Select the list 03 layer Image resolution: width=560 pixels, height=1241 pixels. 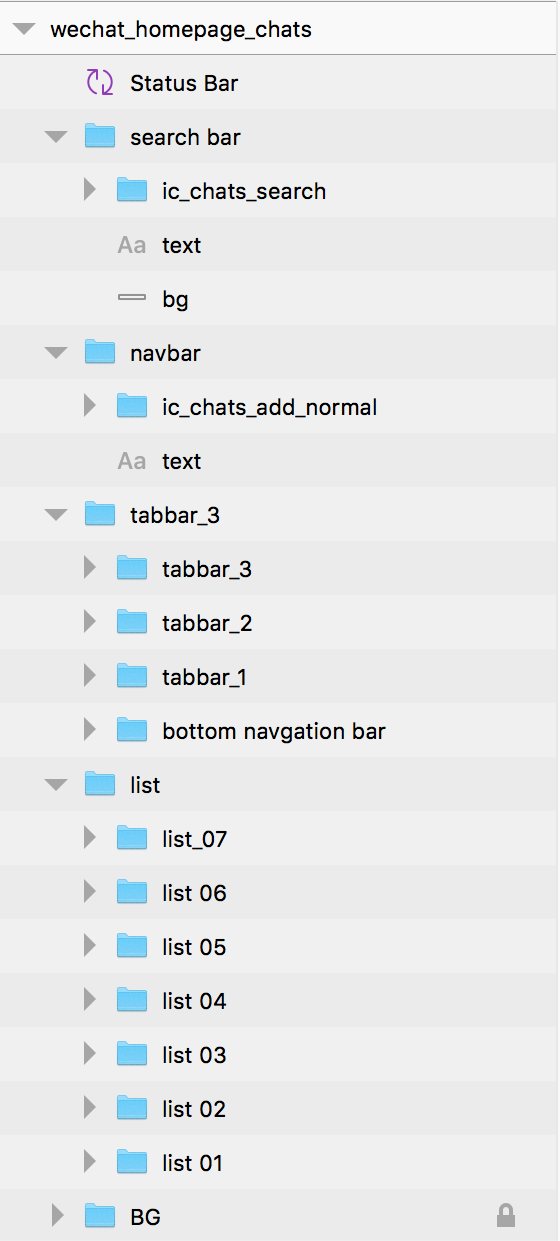tap(280, 1055)
